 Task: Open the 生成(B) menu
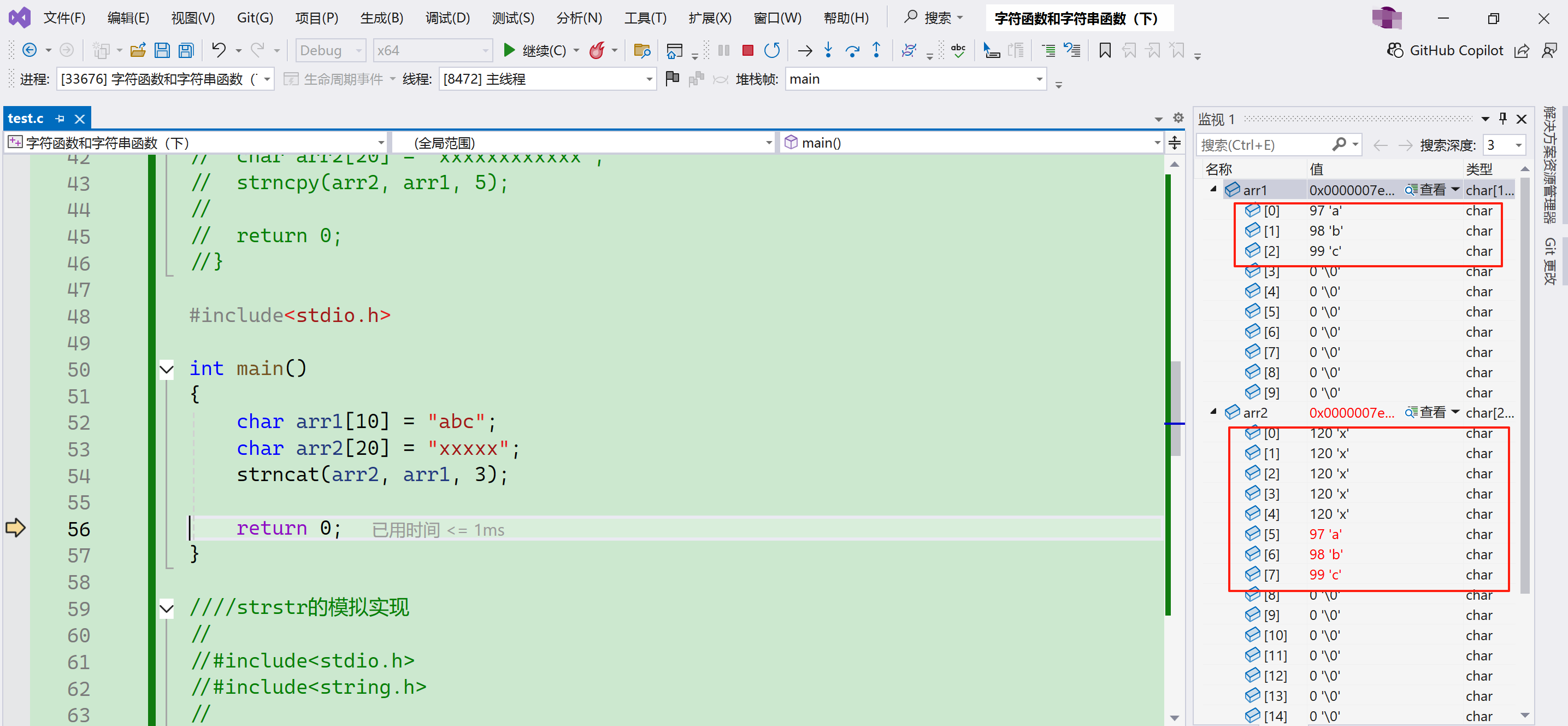(382, 17)
